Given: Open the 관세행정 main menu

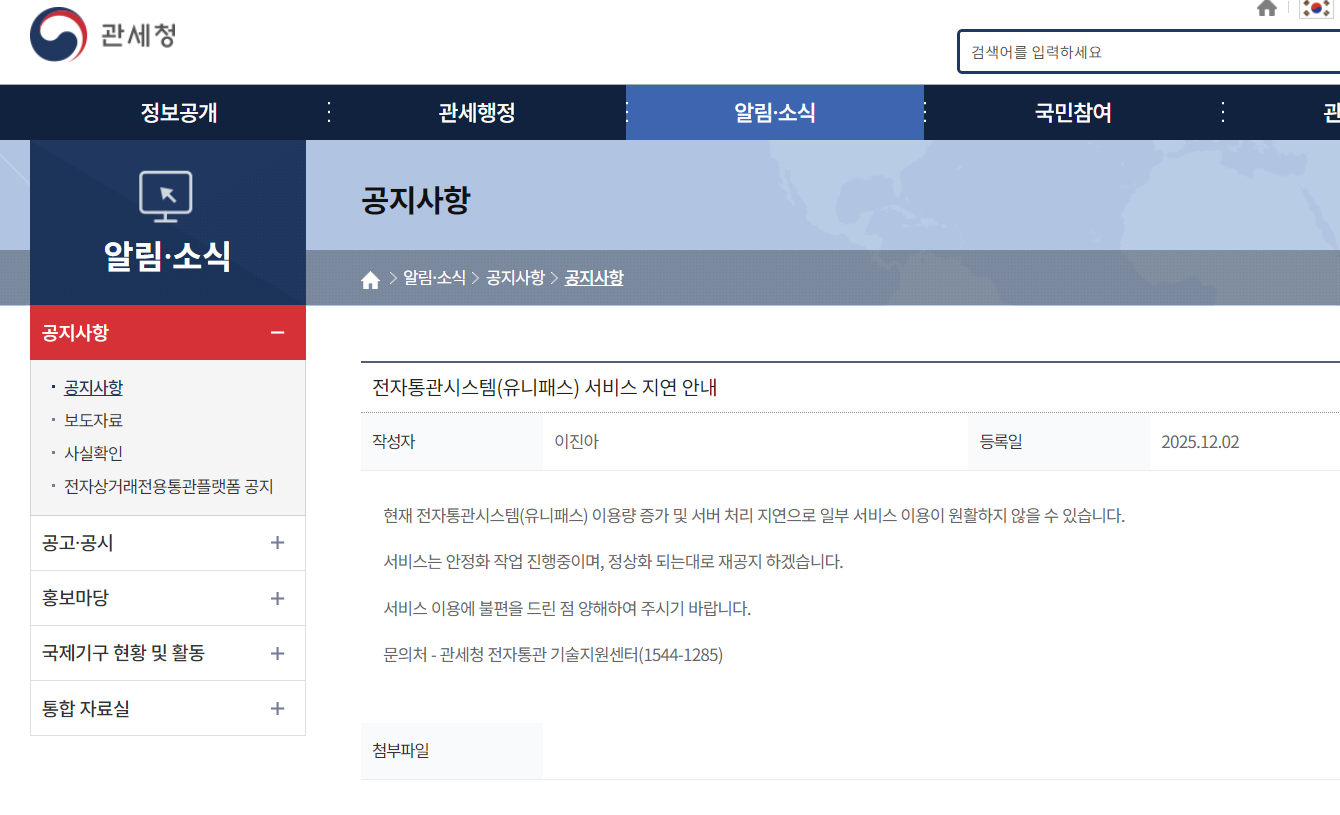Looking at the screenshot, I should (x=477, y=113).
